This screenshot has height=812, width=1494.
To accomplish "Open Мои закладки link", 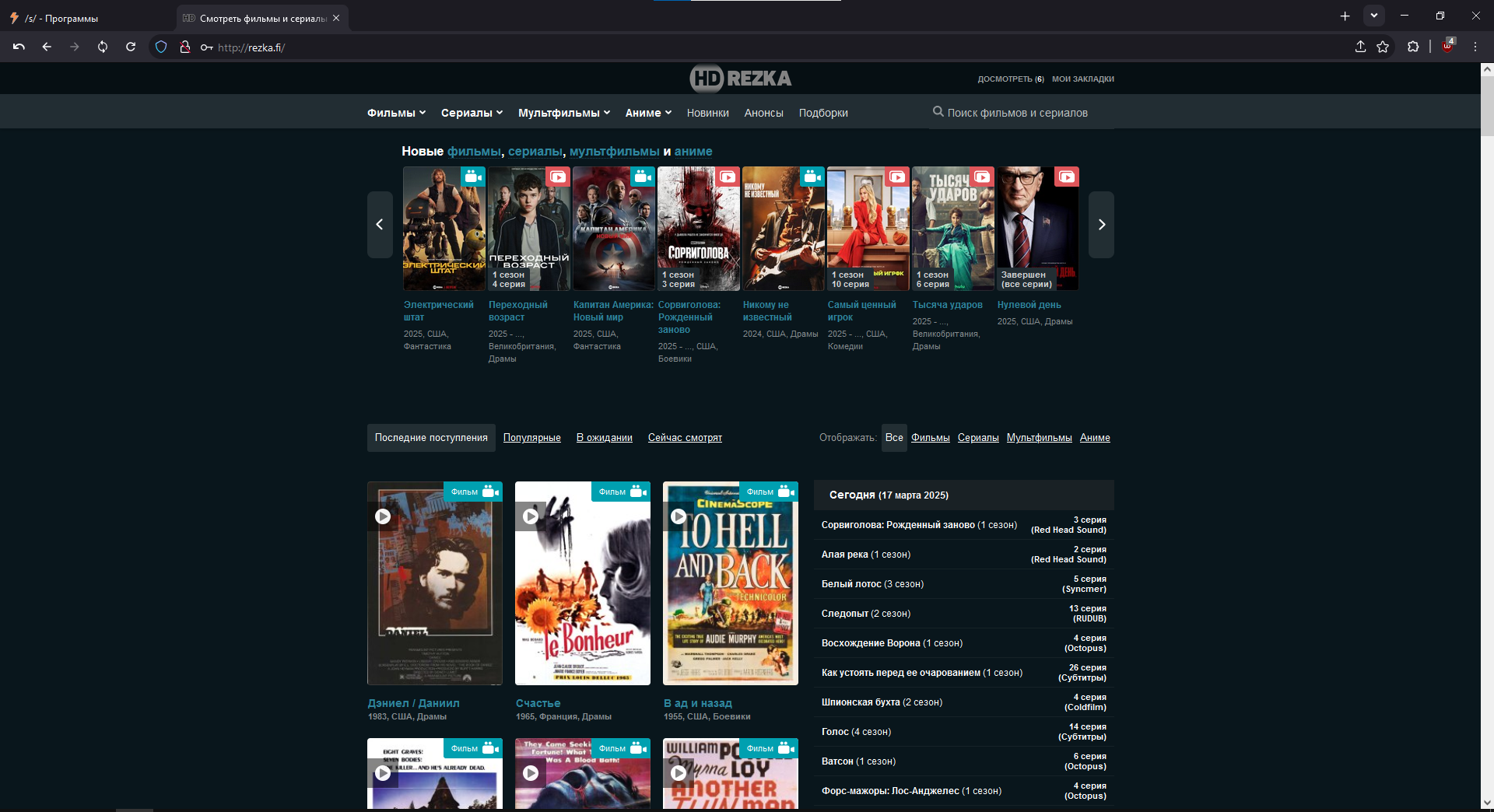I will click(1083, 79).
